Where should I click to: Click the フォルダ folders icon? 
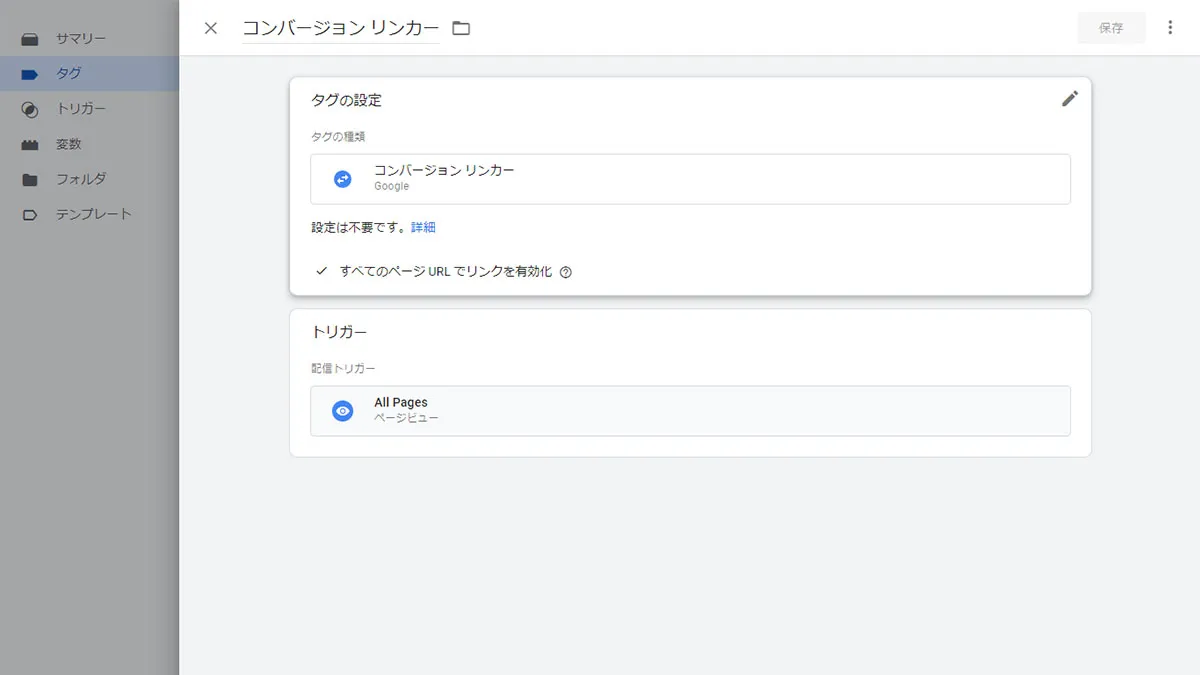click(28, 178)
